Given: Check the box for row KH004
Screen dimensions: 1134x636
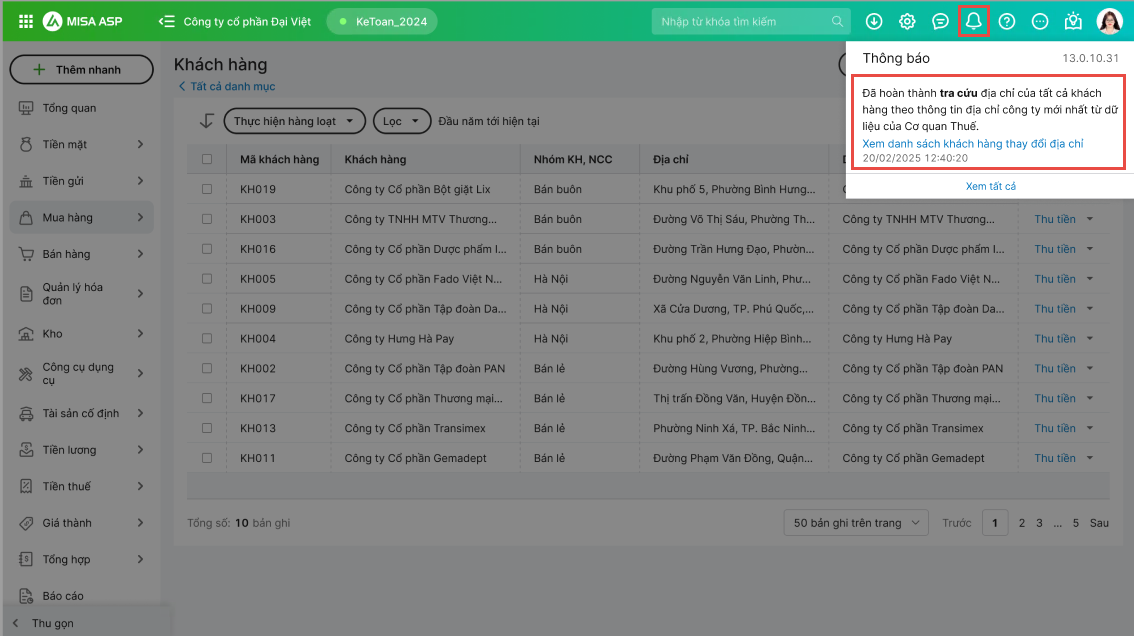Looking at the screenshot, I should point(207,339).
